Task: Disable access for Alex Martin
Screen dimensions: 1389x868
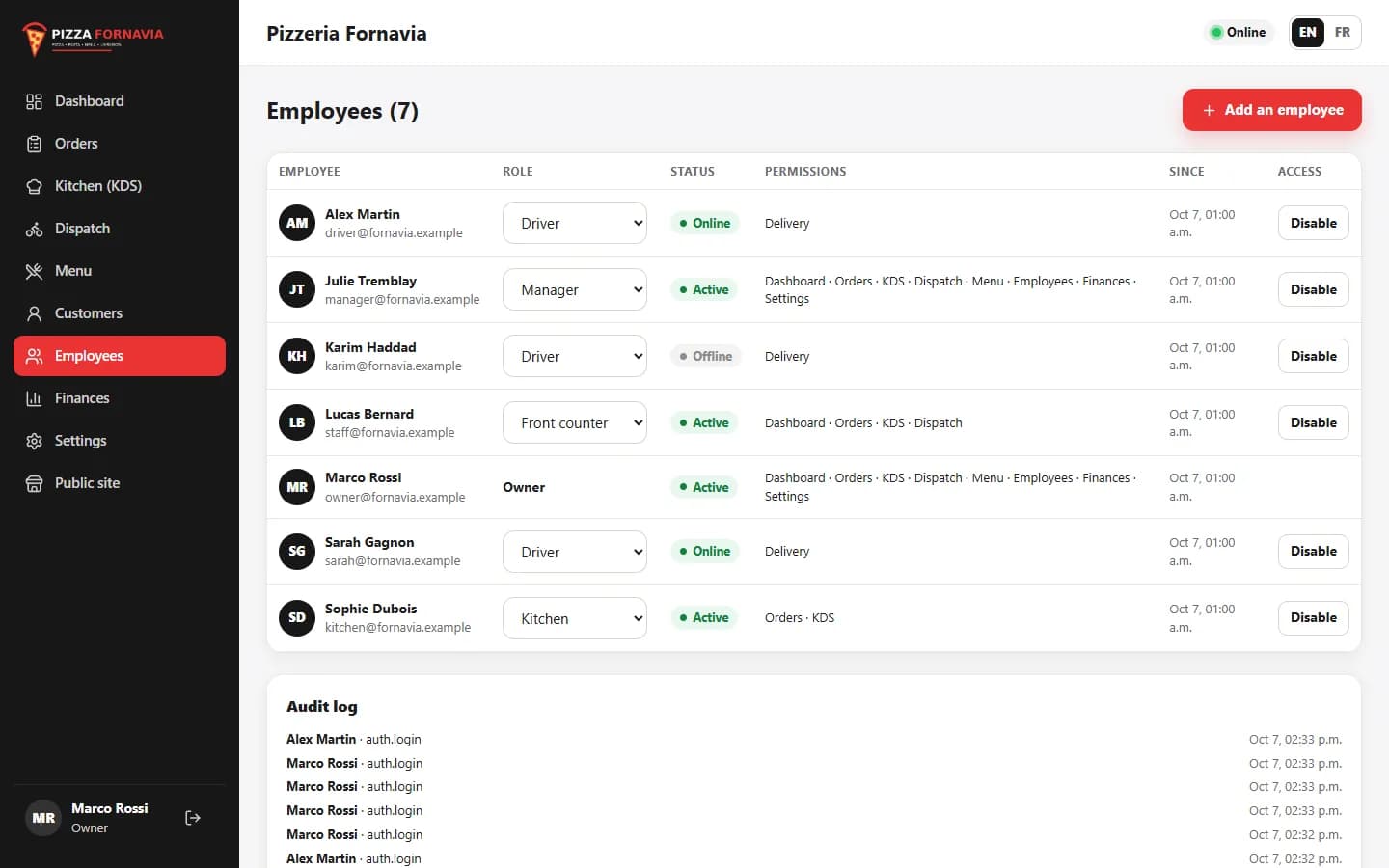Action: (x=1313, y=223)
